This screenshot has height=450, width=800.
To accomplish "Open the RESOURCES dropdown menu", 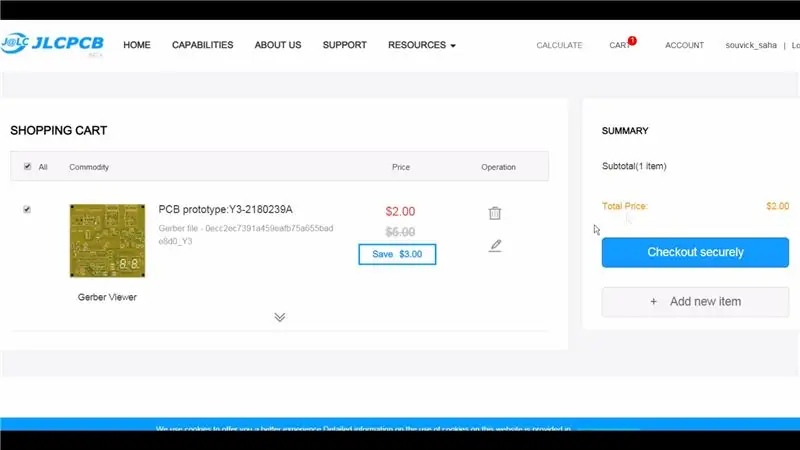I will coord(421,45).
